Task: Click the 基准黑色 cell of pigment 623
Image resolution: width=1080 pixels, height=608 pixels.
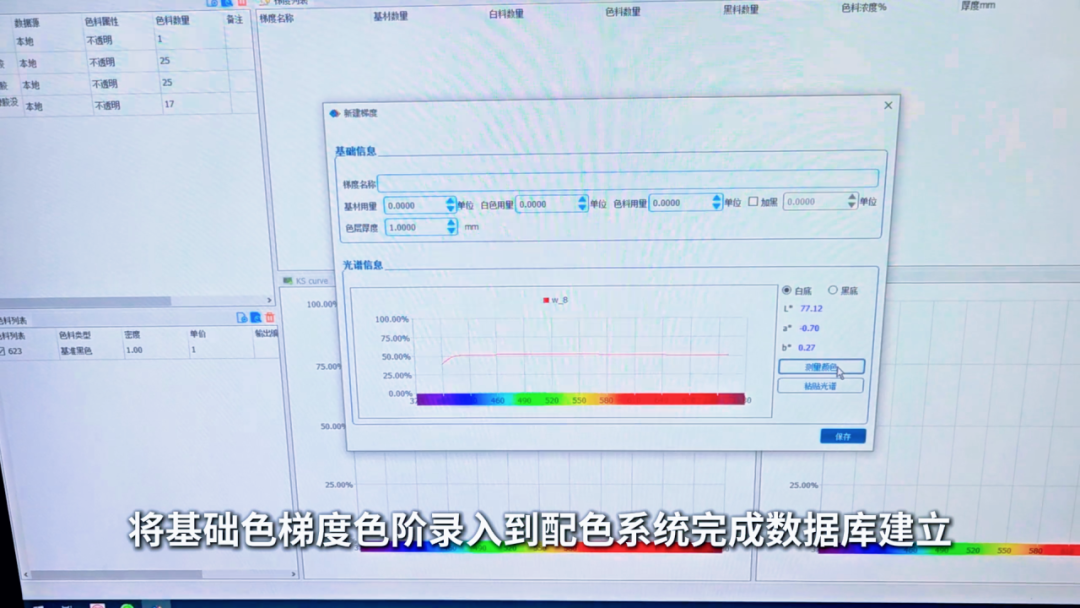Action: [76, 351]
